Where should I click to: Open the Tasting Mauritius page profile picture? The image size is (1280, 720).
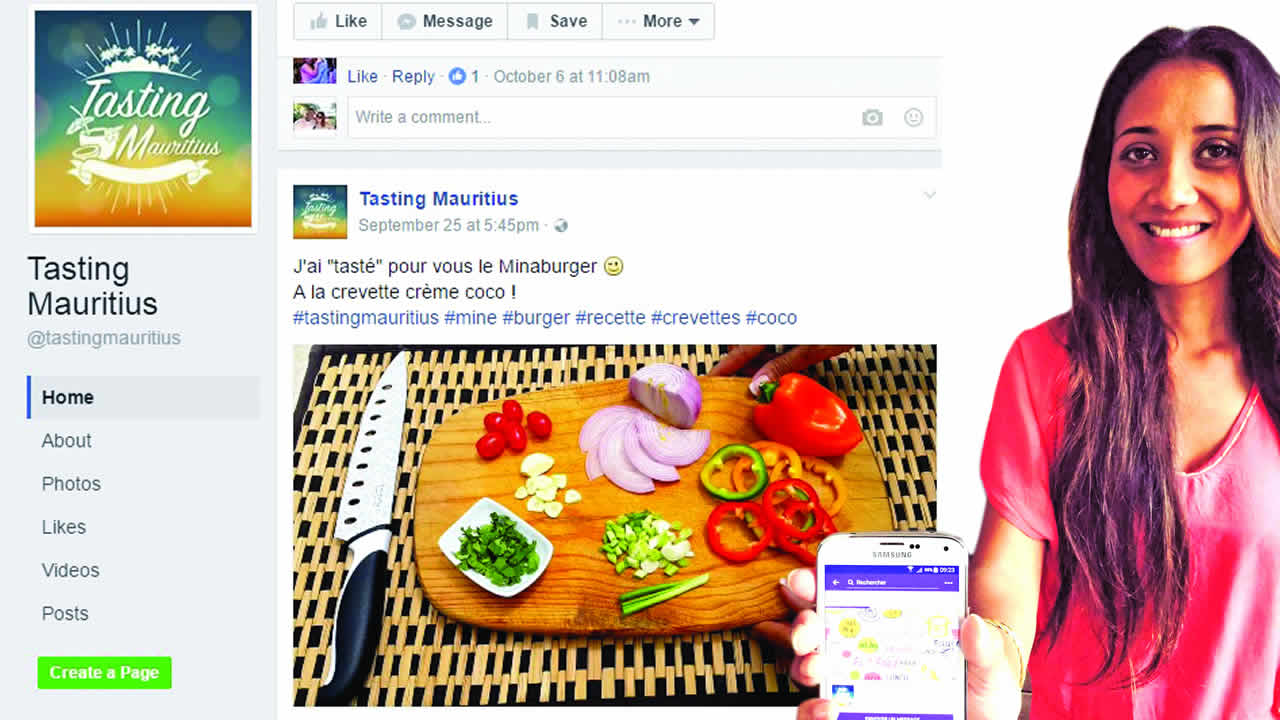[143, 119]
